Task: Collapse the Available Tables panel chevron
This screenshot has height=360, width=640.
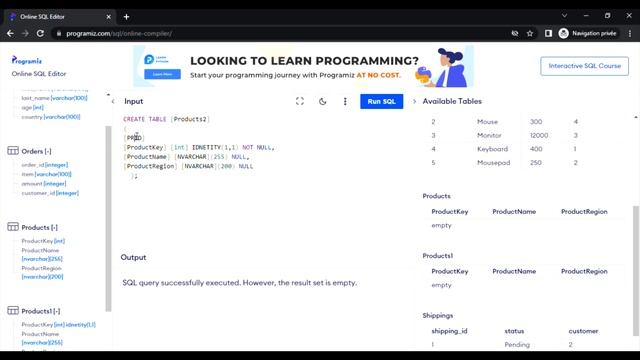Action: point(414,101)
